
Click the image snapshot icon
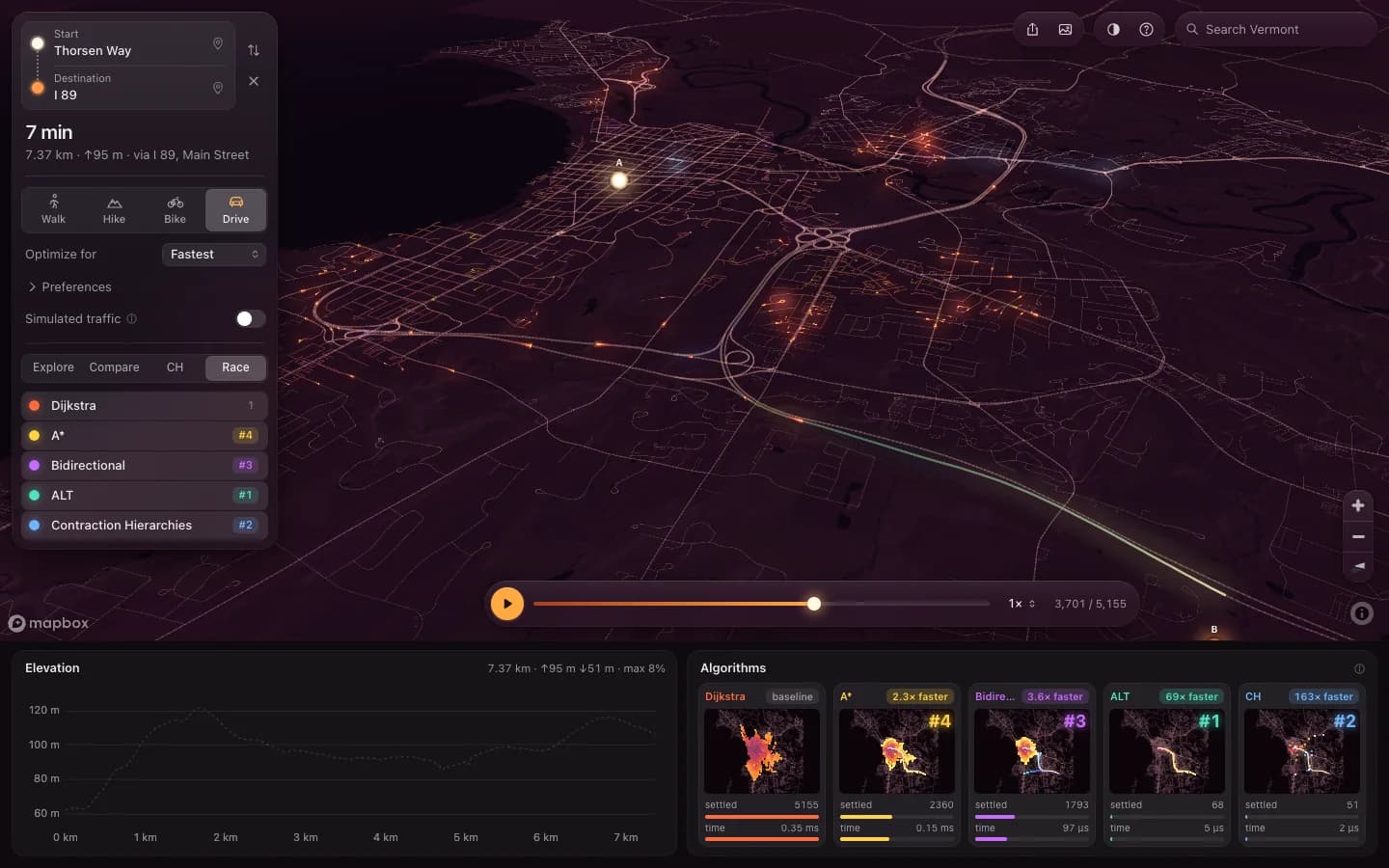click(x=1065, y=29)
